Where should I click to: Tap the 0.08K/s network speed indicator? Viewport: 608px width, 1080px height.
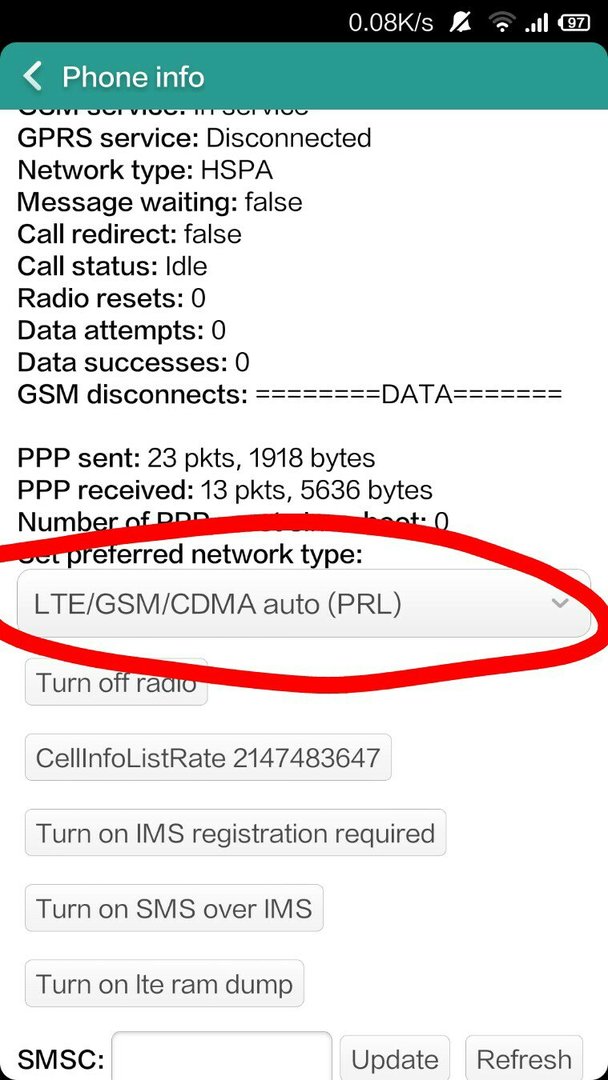coord(390,23)
